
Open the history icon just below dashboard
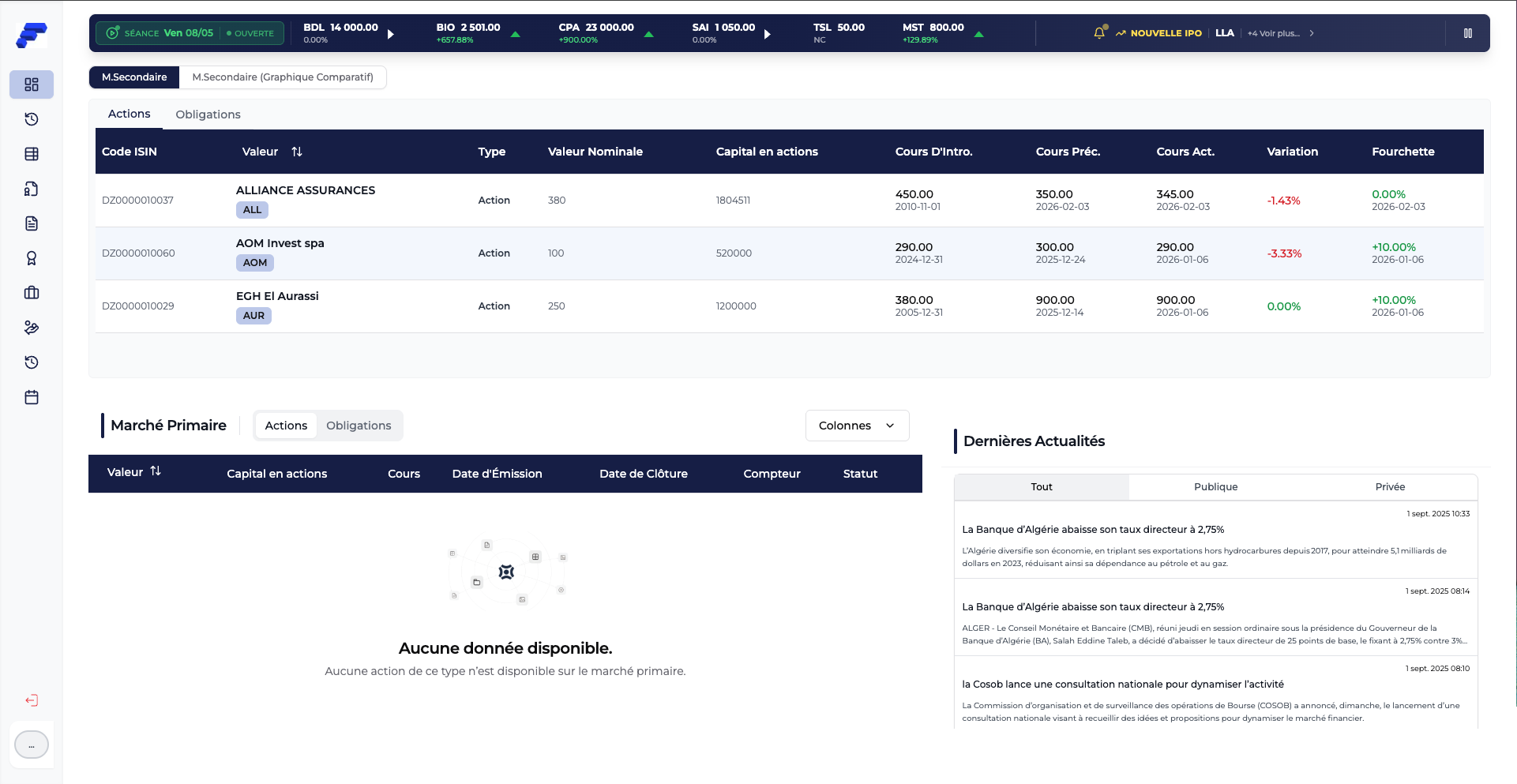point(32,119)
